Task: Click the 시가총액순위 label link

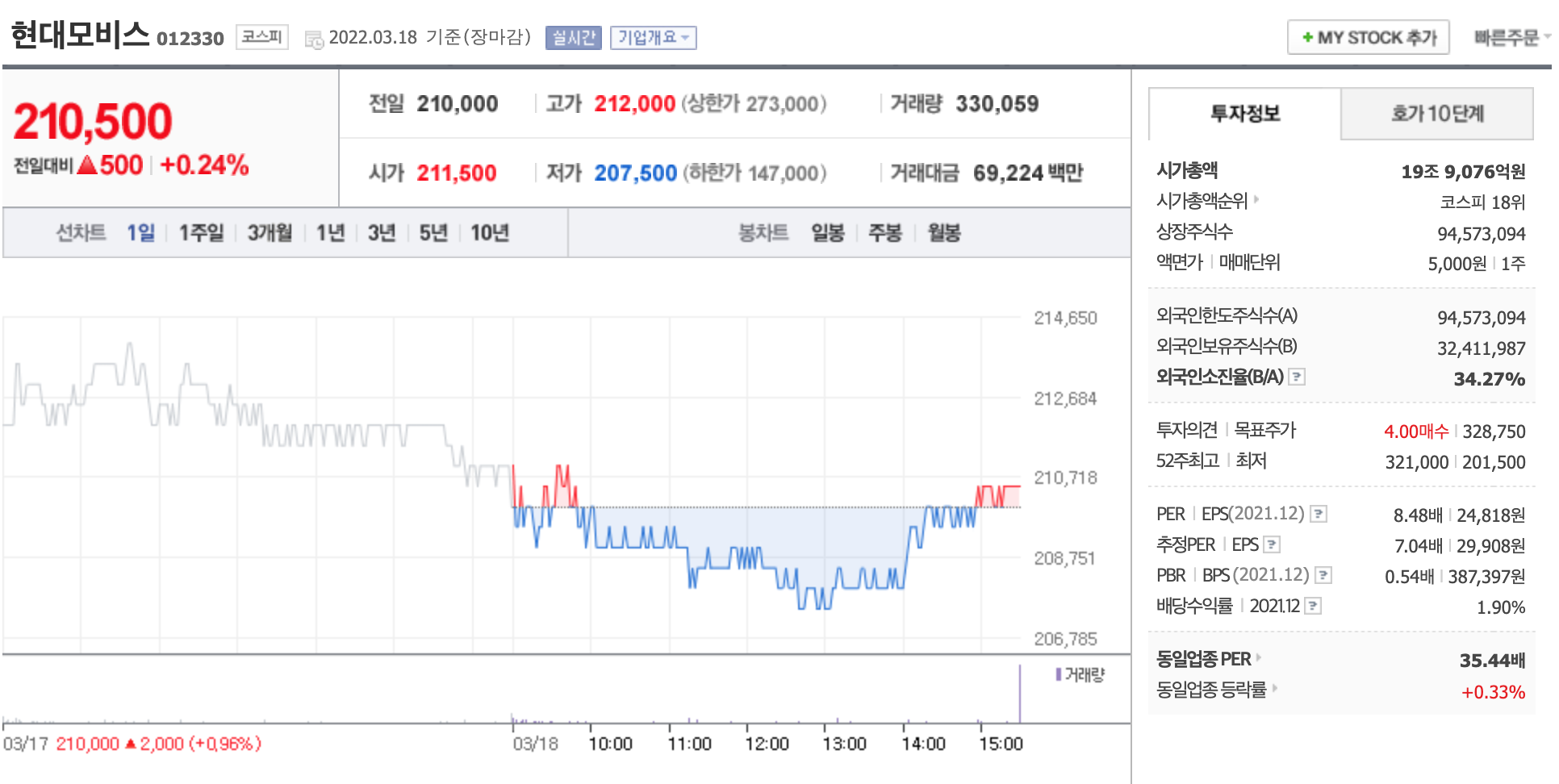Action: point(1202,201)
